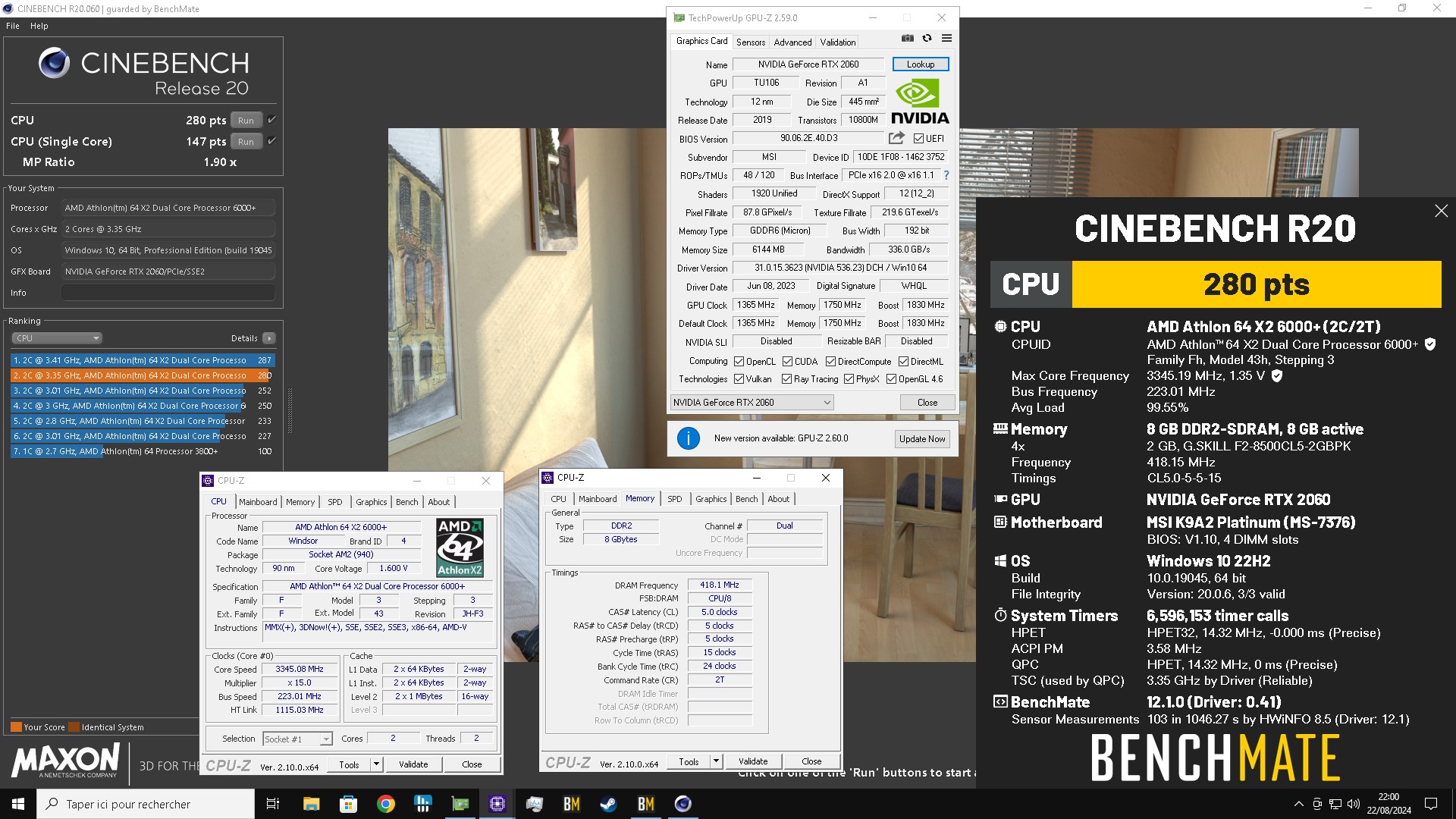
Task: Show hidden system tray icons
Action: (x=1298, y=804)
